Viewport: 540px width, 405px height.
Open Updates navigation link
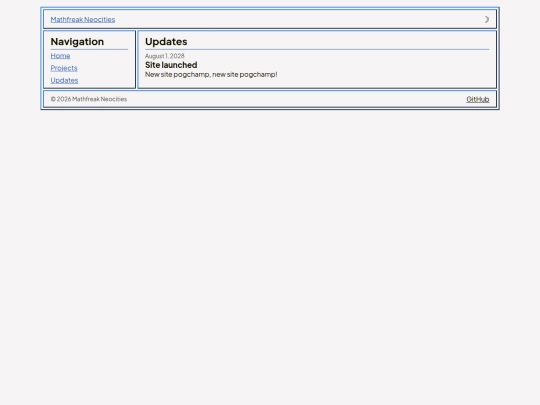pyautogui.click(x=64, y=81)
